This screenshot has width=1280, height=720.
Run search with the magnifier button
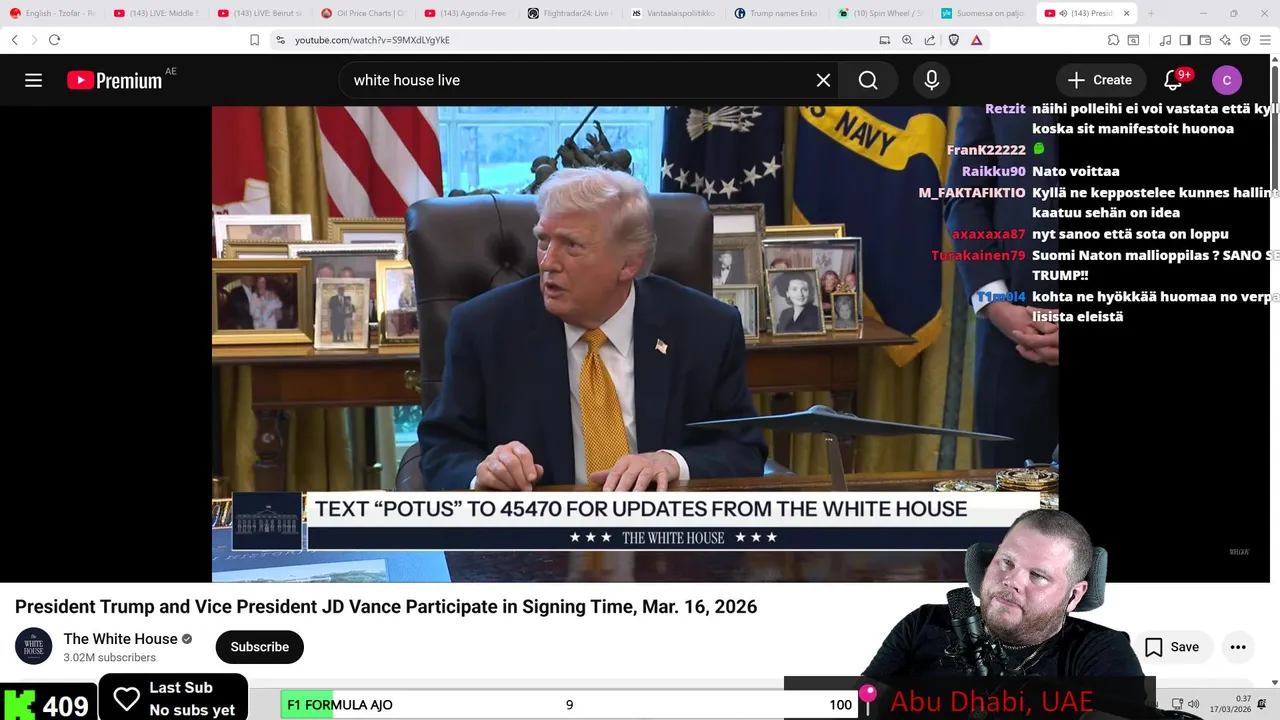(868, 80)
